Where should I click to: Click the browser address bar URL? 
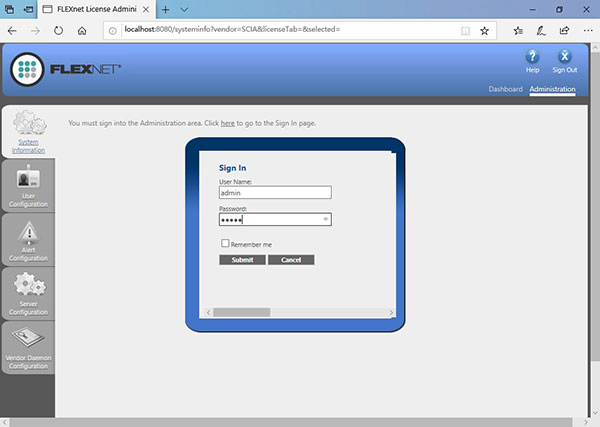232,29
